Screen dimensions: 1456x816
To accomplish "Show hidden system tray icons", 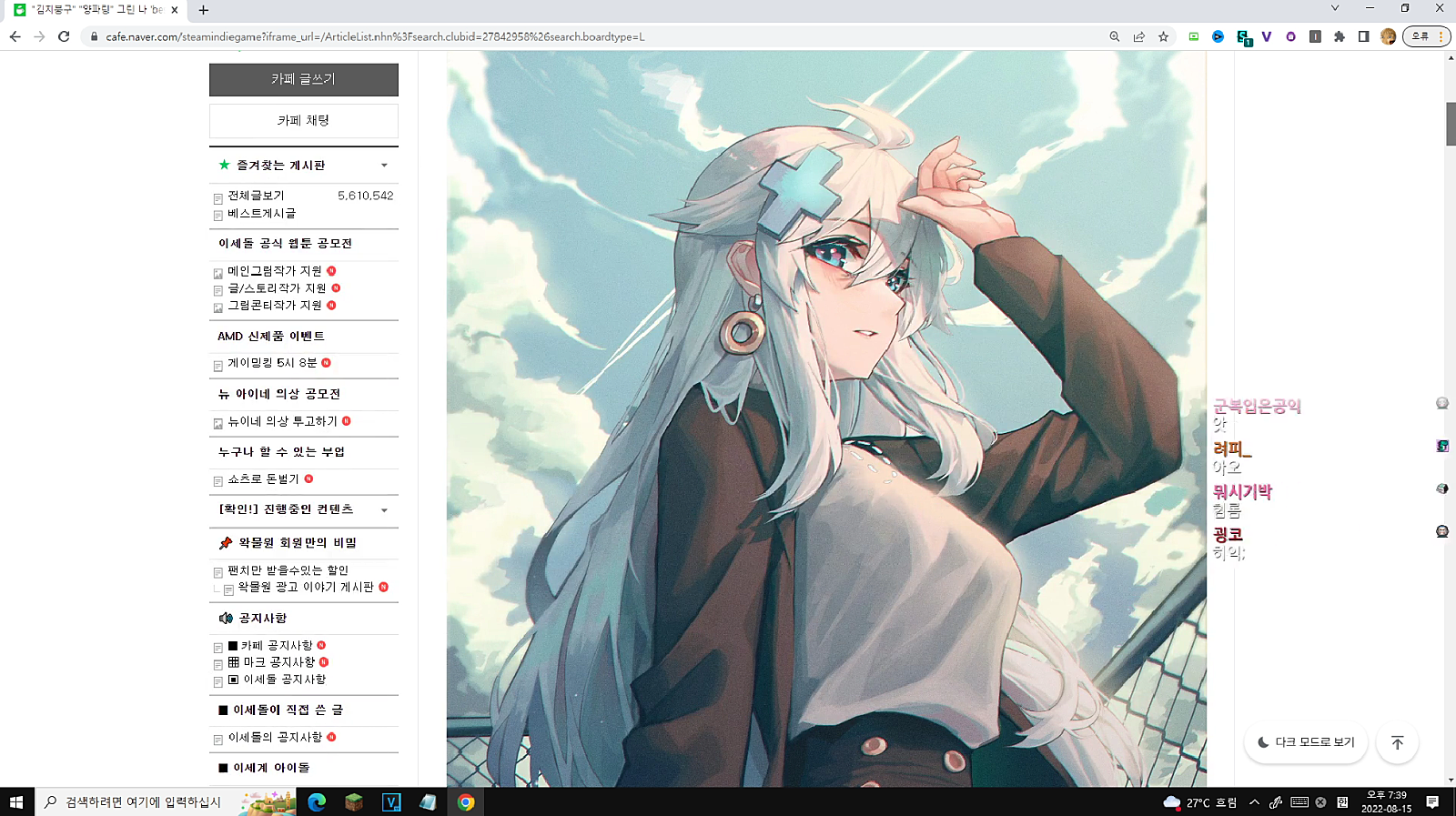I will point(1254,801).
